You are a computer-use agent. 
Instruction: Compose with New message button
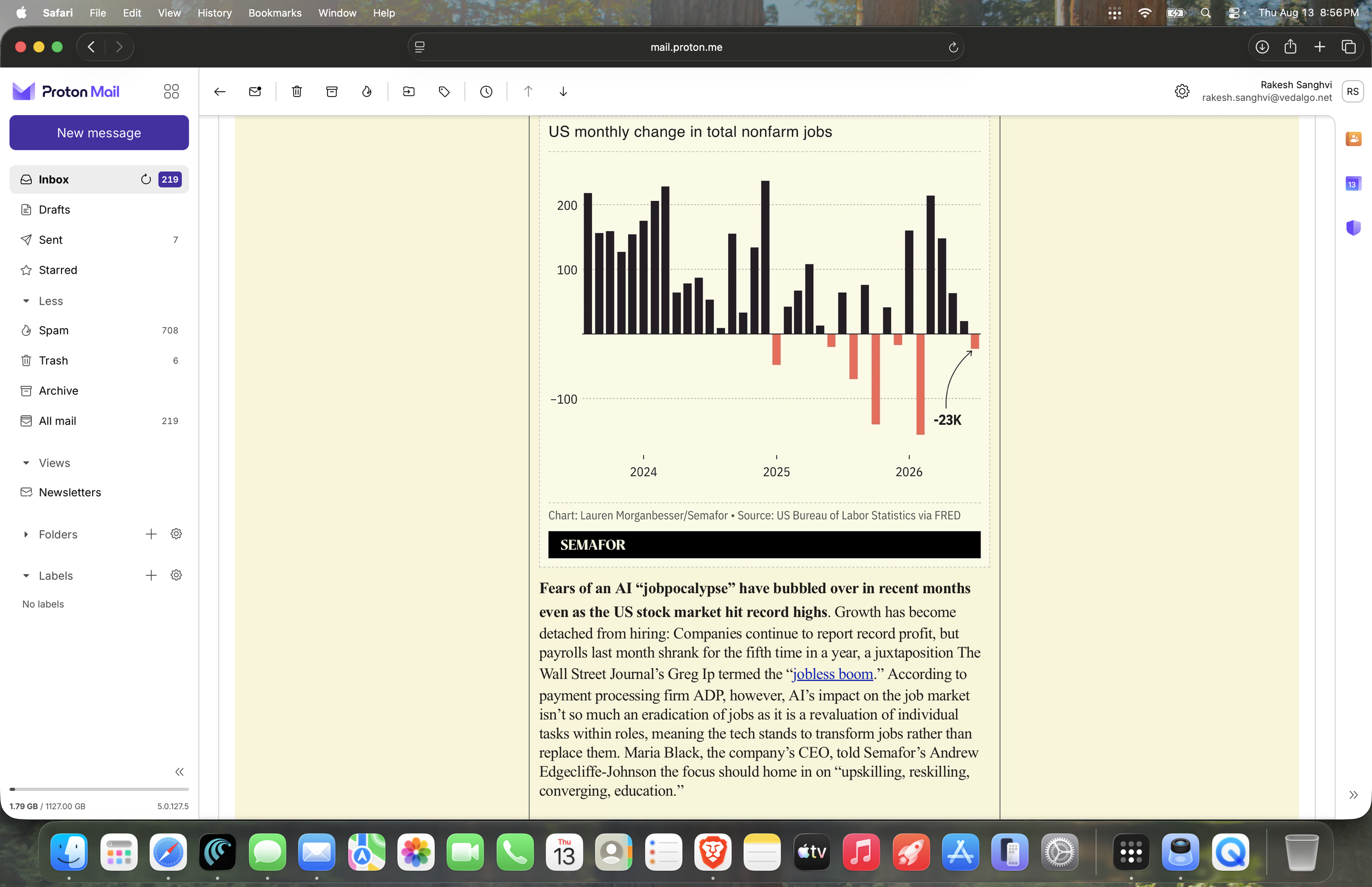tap(99, 133)
